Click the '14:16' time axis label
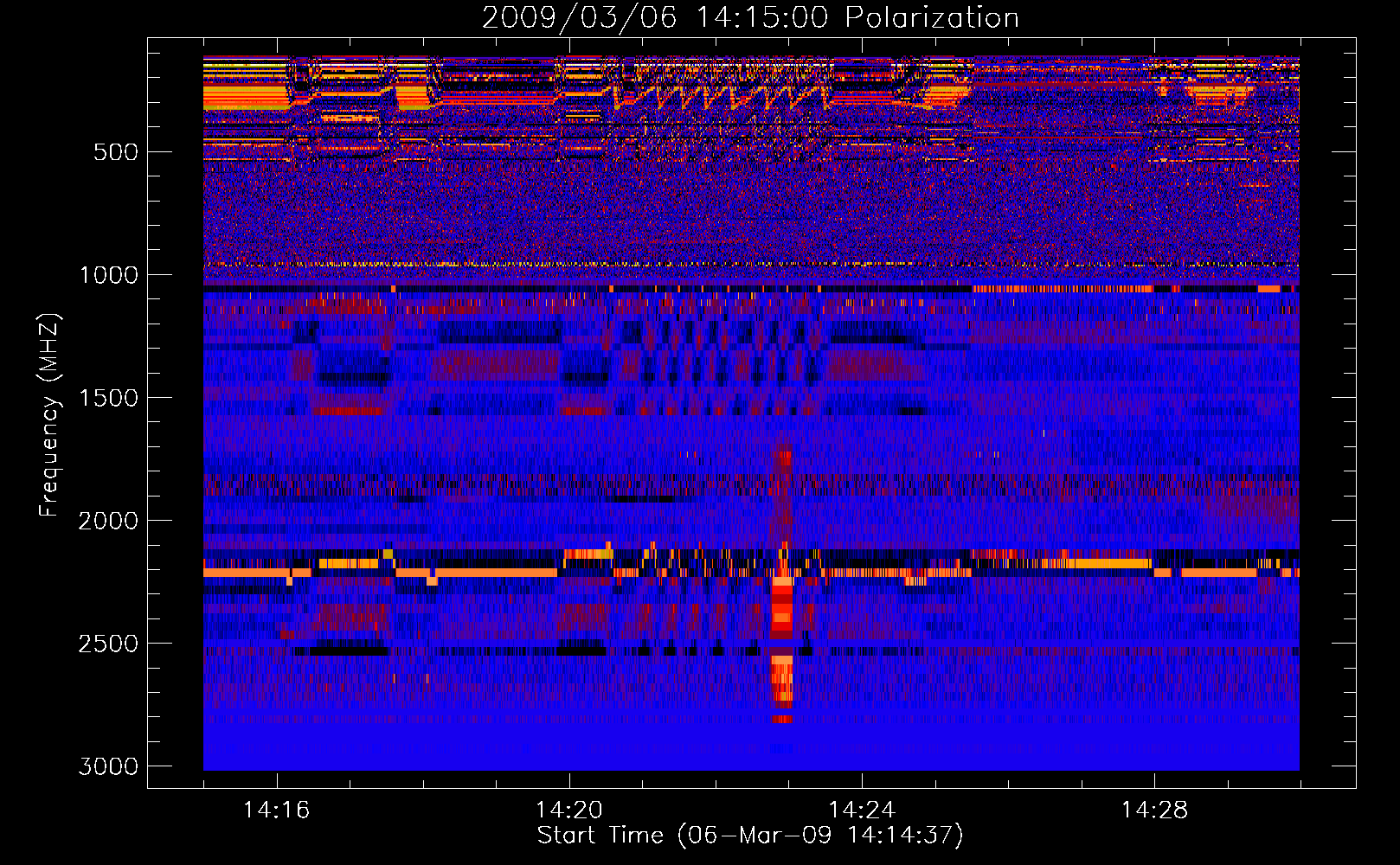The height and width of the screenshot is (865, 1400). pos(276,811)
